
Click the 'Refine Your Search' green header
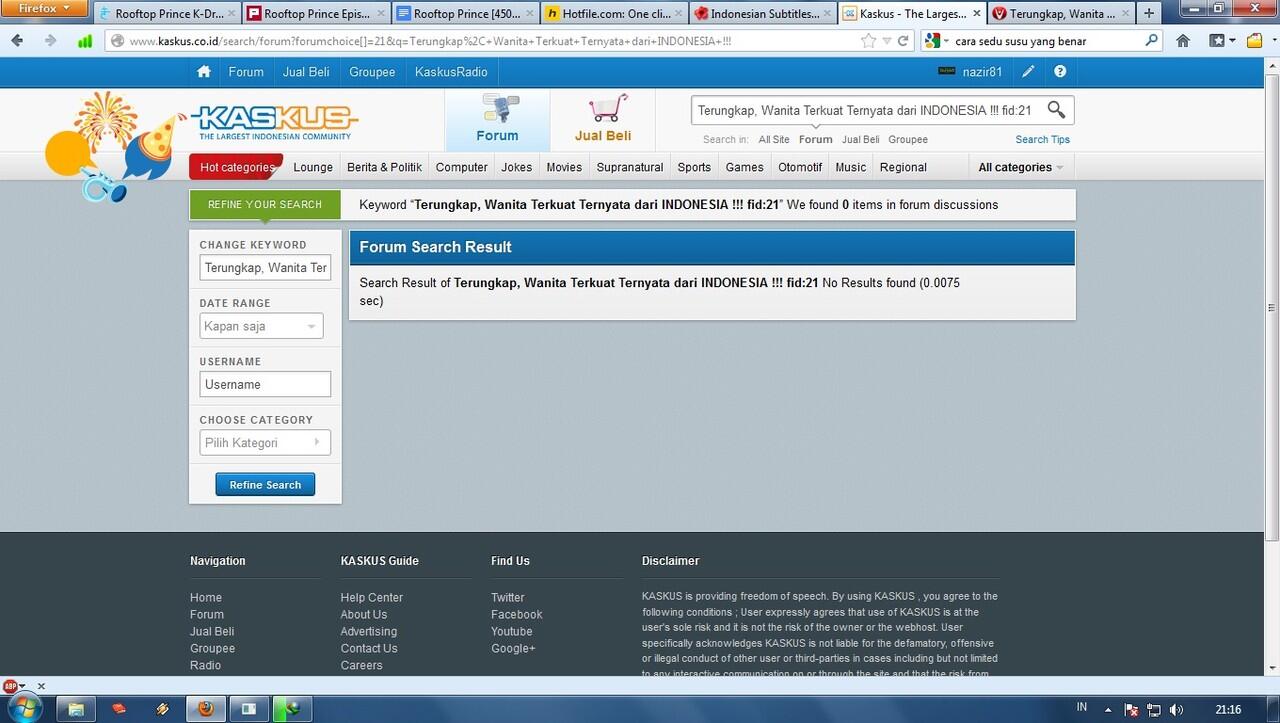point(265,204)
